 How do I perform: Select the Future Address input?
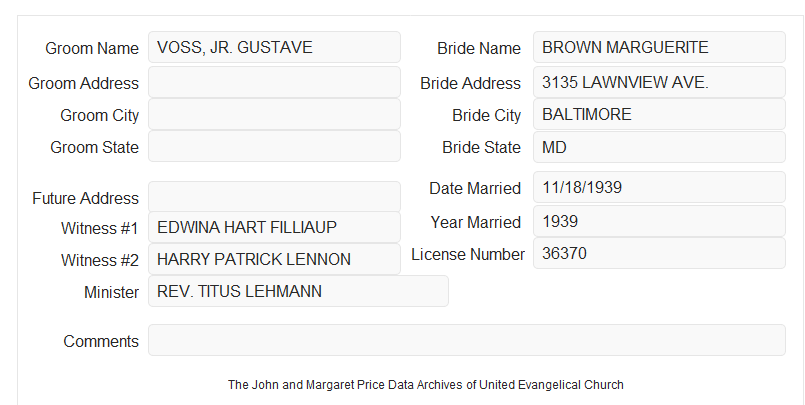click(x=274, y=197)
